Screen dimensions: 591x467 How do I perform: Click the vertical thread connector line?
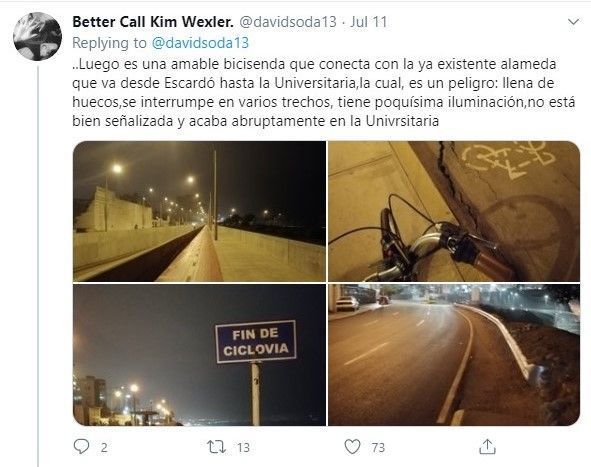pos(38,266)
